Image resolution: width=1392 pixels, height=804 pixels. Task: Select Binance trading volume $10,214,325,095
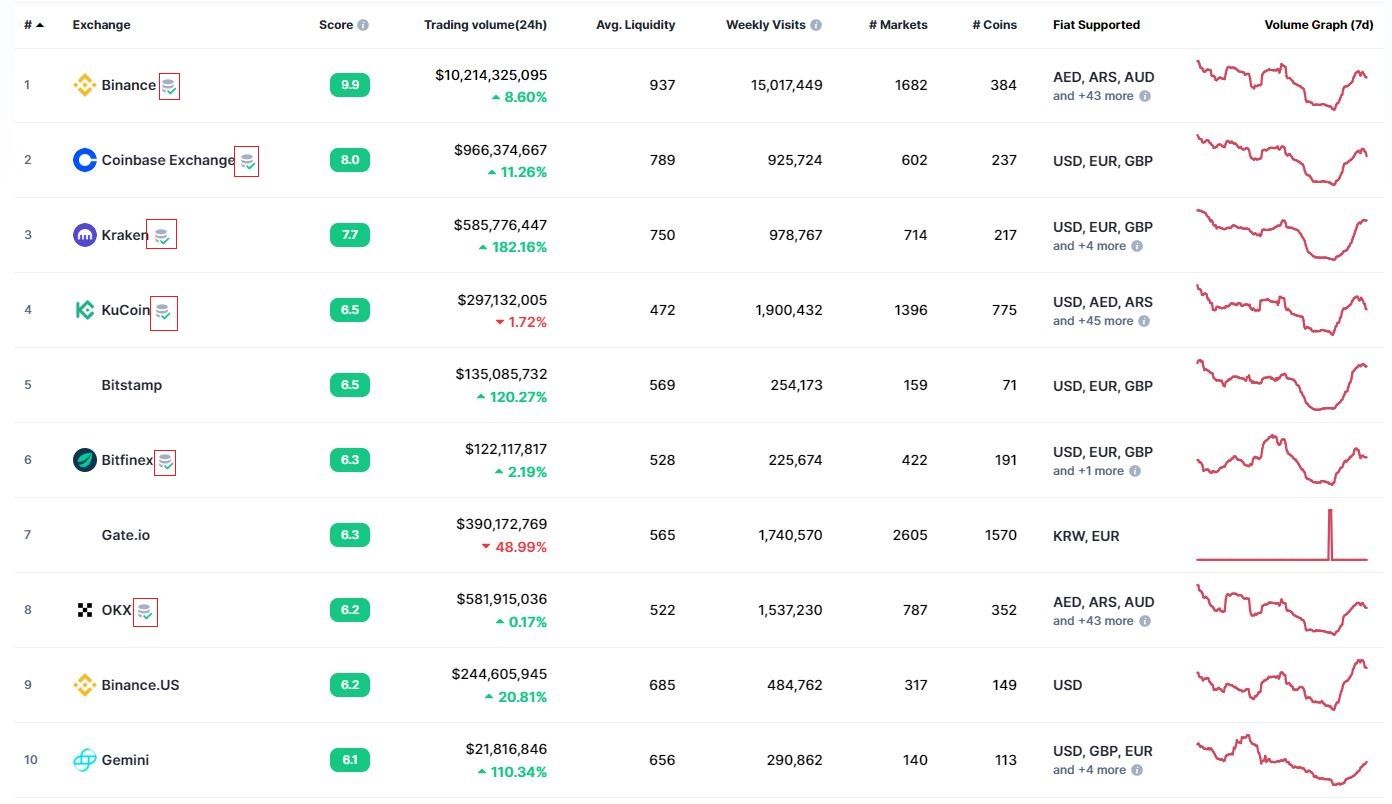tap(491, 75)
